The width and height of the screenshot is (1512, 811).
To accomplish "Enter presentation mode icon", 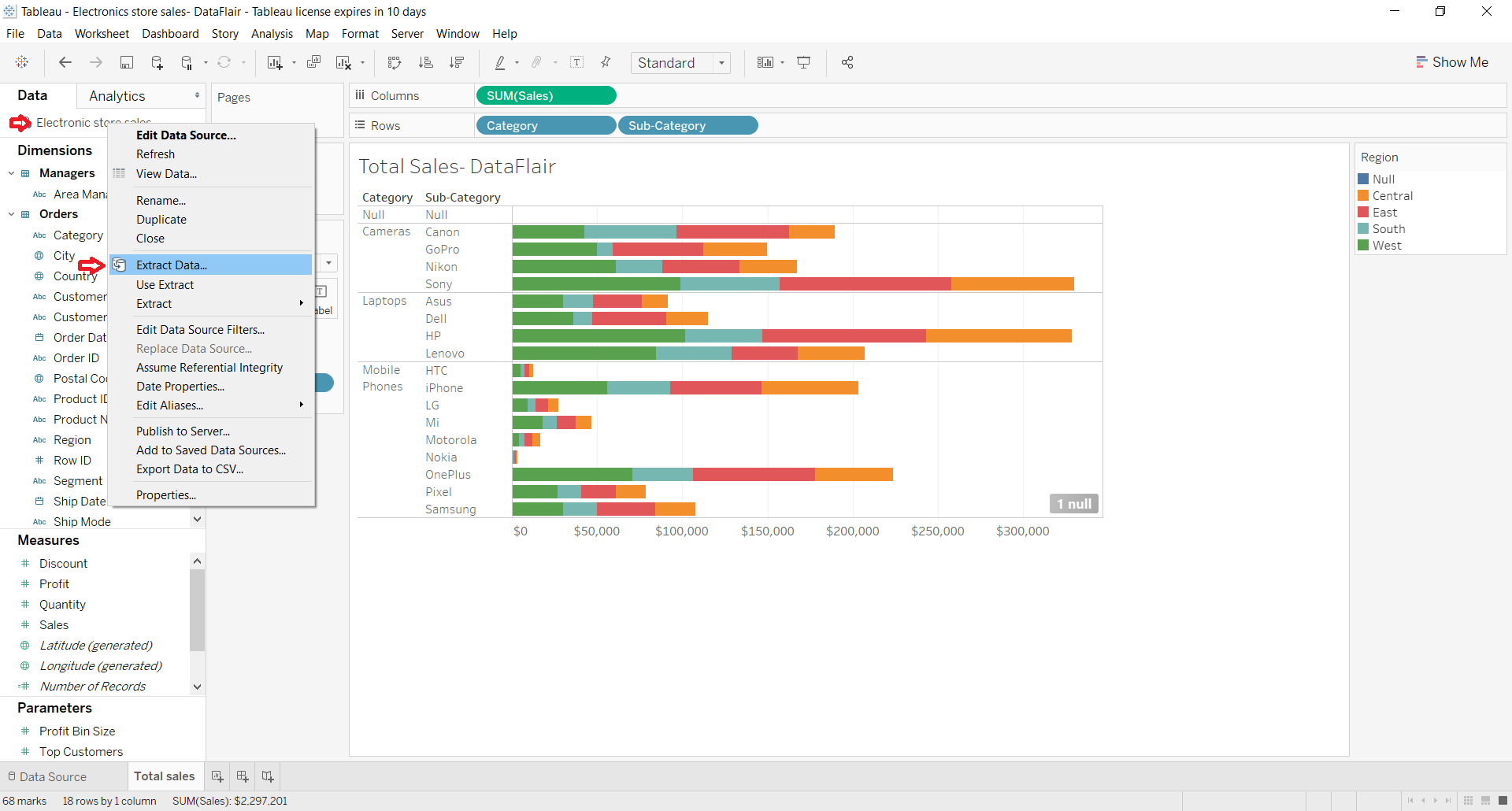I will pos(804,62).
